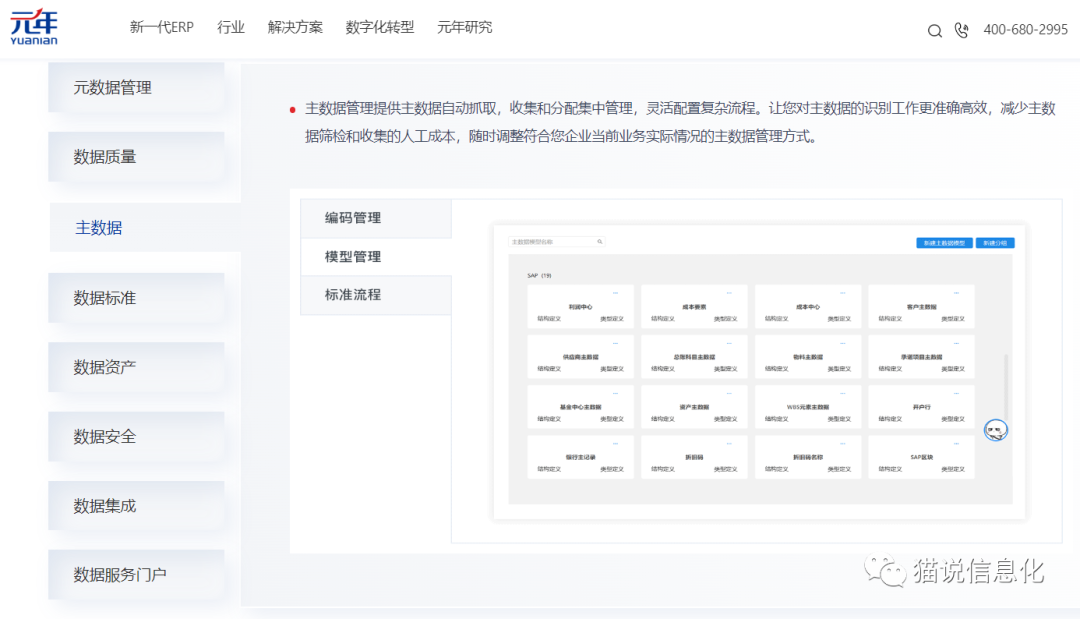Open 数据服务门户 in the sidebar
This screenshot has height=619, width=1080.
click(120, 575)
